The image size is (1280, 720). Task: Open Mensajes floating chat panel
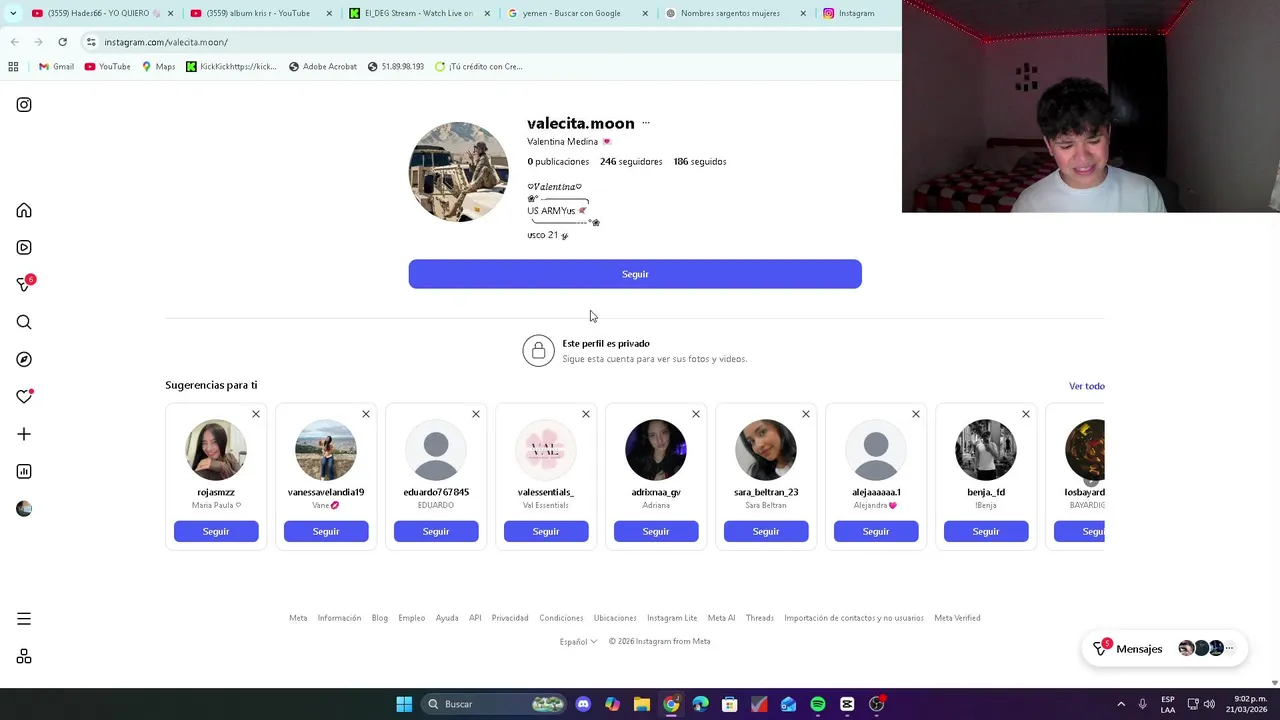(x=1165, y=649)
